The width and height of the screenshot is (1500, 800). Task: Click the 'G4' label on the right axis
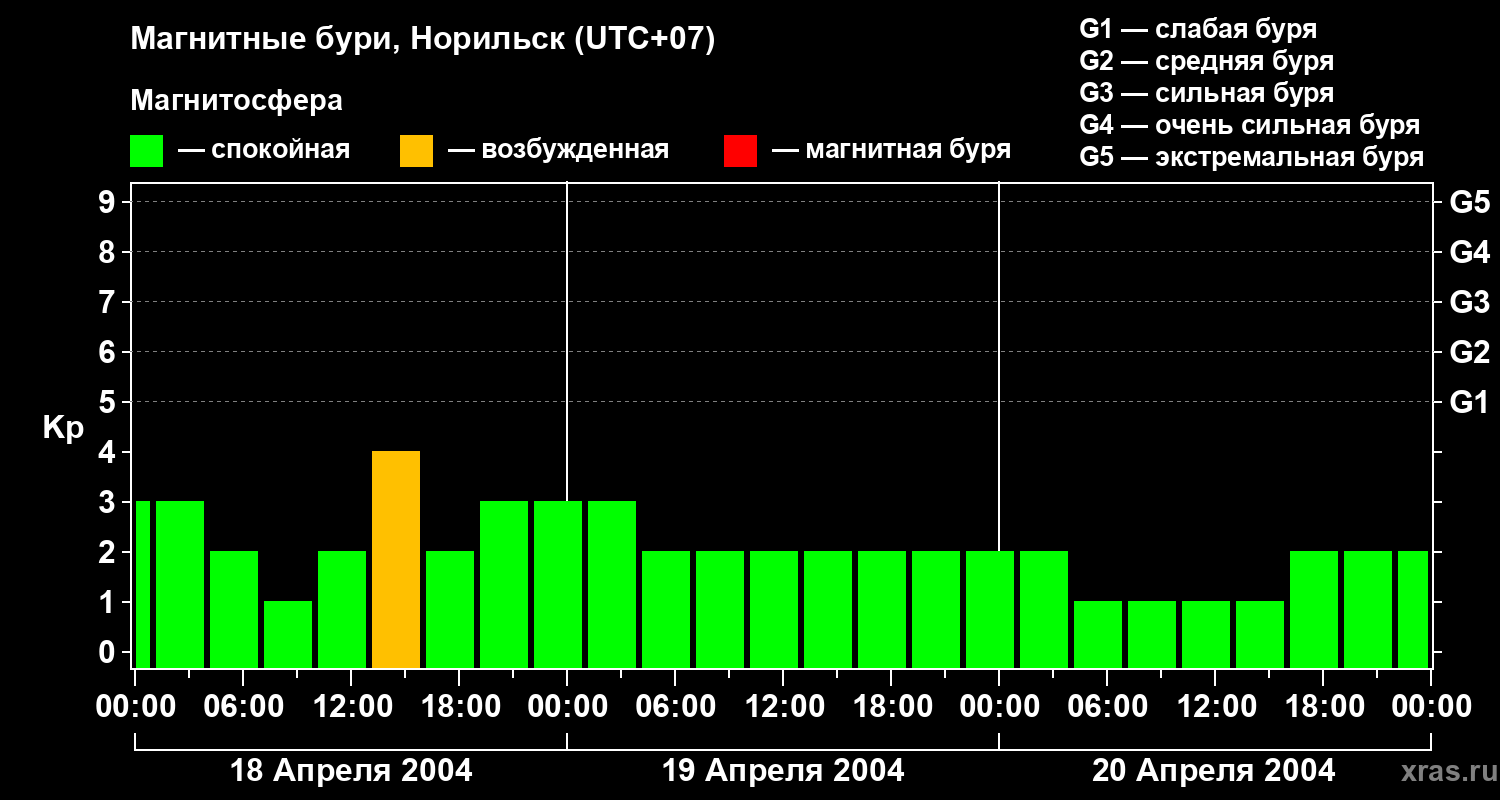click(1469, 252)
